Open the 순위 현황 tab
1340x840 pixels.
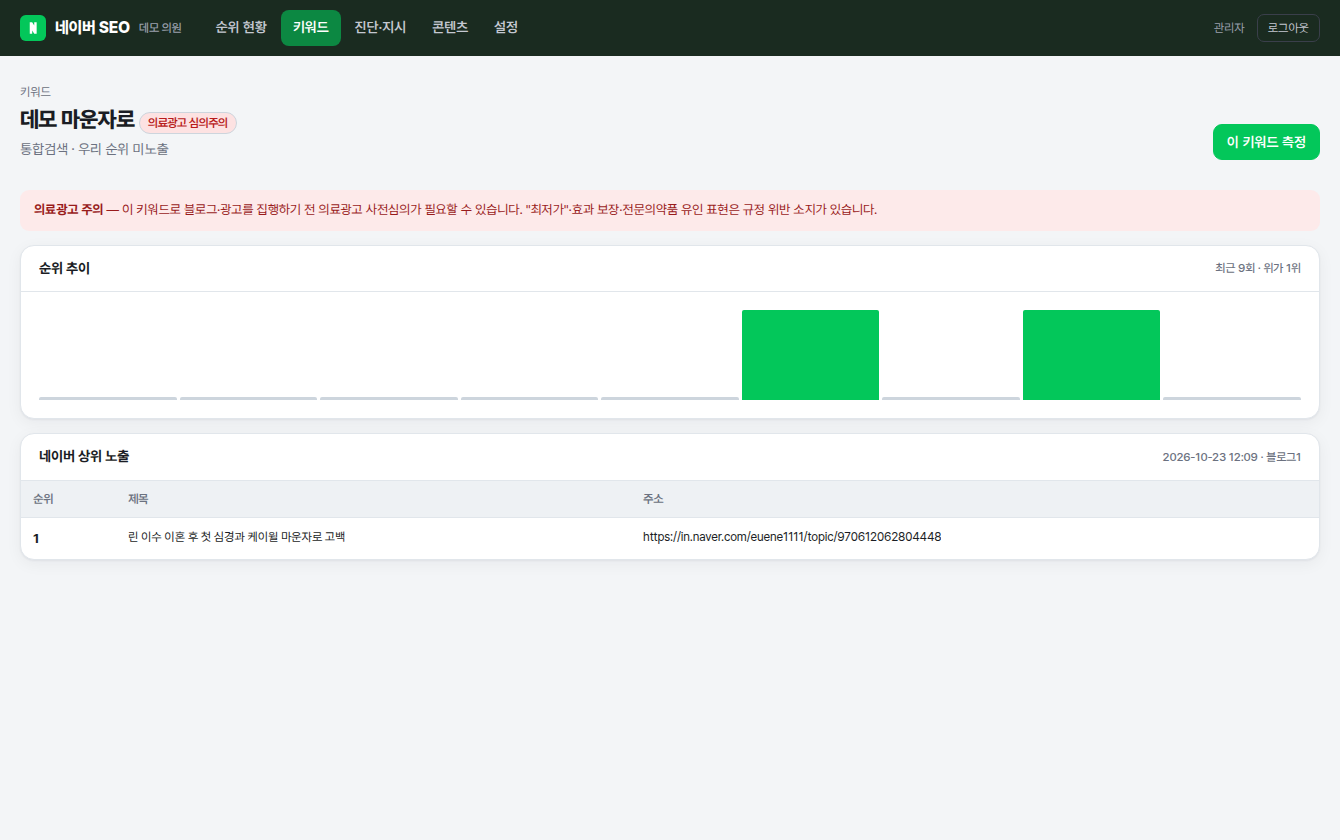coord(241,28)
